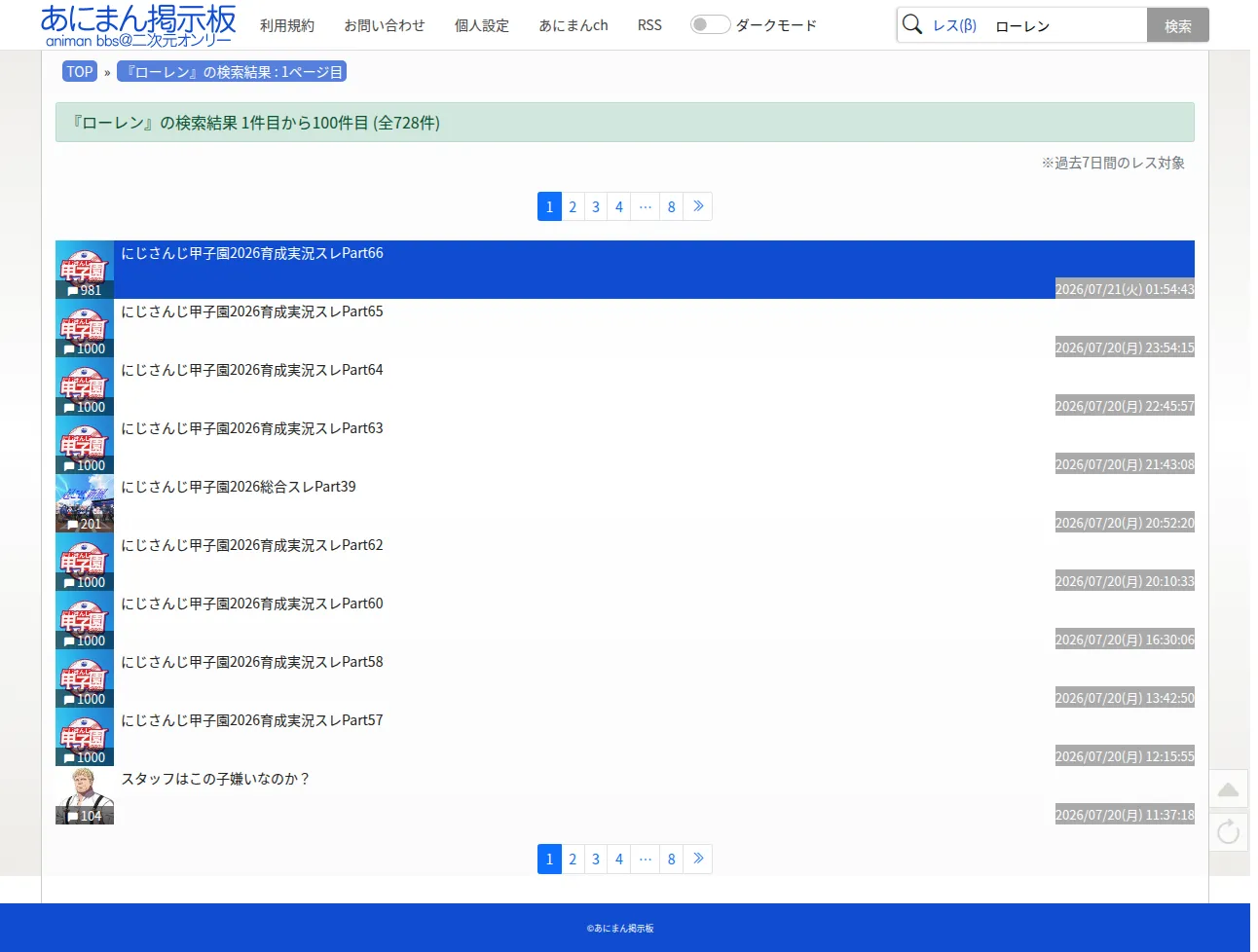Image resolution: width=1258 pixels, height=952 pixels.
Task: Click the reload circular arrow icon
Action: 1229,831
